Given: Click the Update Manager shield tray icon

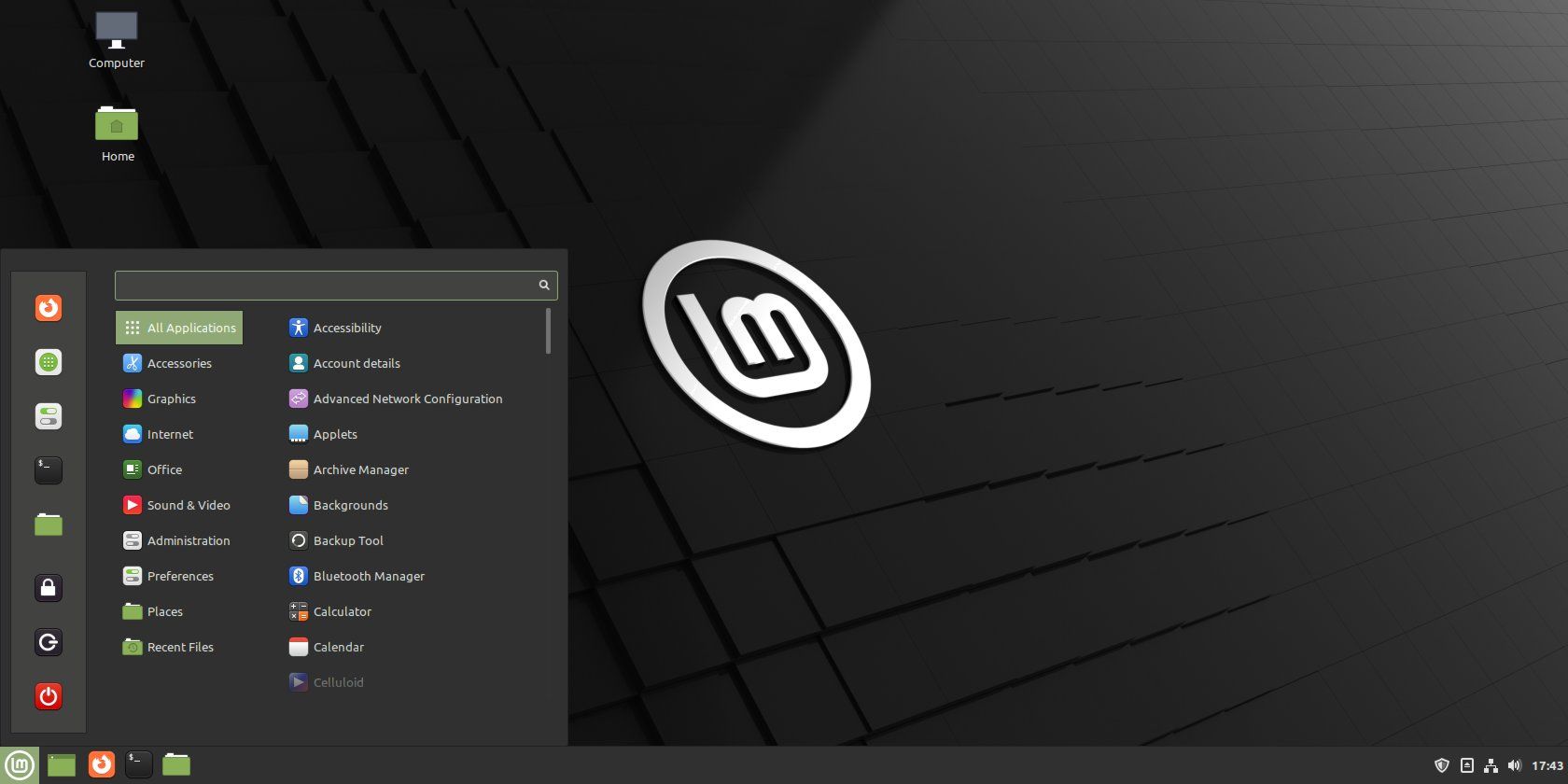Looking at the screenshot, I should [x=1442, y=765].
